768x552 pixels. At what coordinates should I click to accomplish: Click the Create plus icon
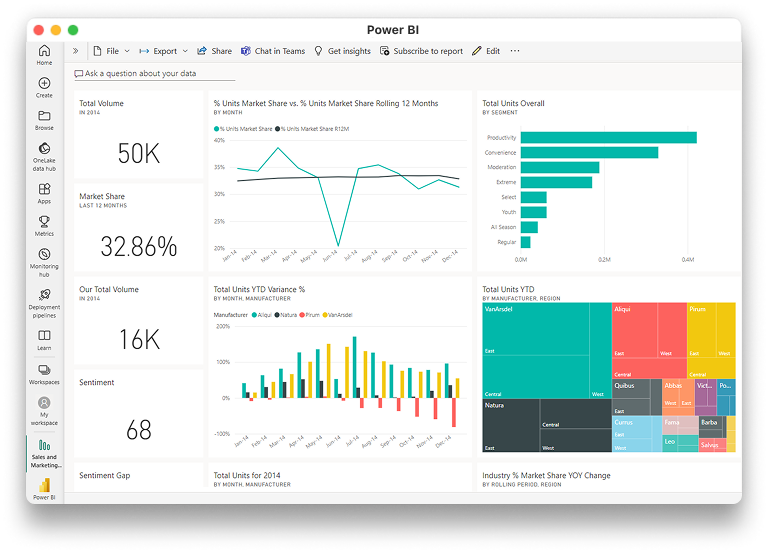coord(44,83)
